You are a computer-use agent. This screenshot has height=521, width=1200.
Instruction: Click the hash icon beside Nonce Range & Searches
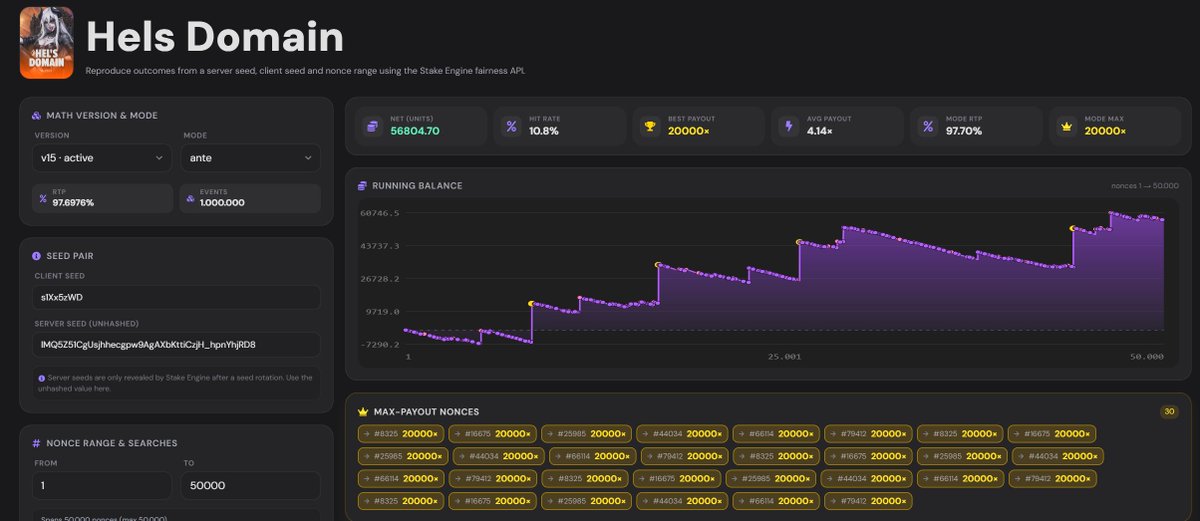36,443
